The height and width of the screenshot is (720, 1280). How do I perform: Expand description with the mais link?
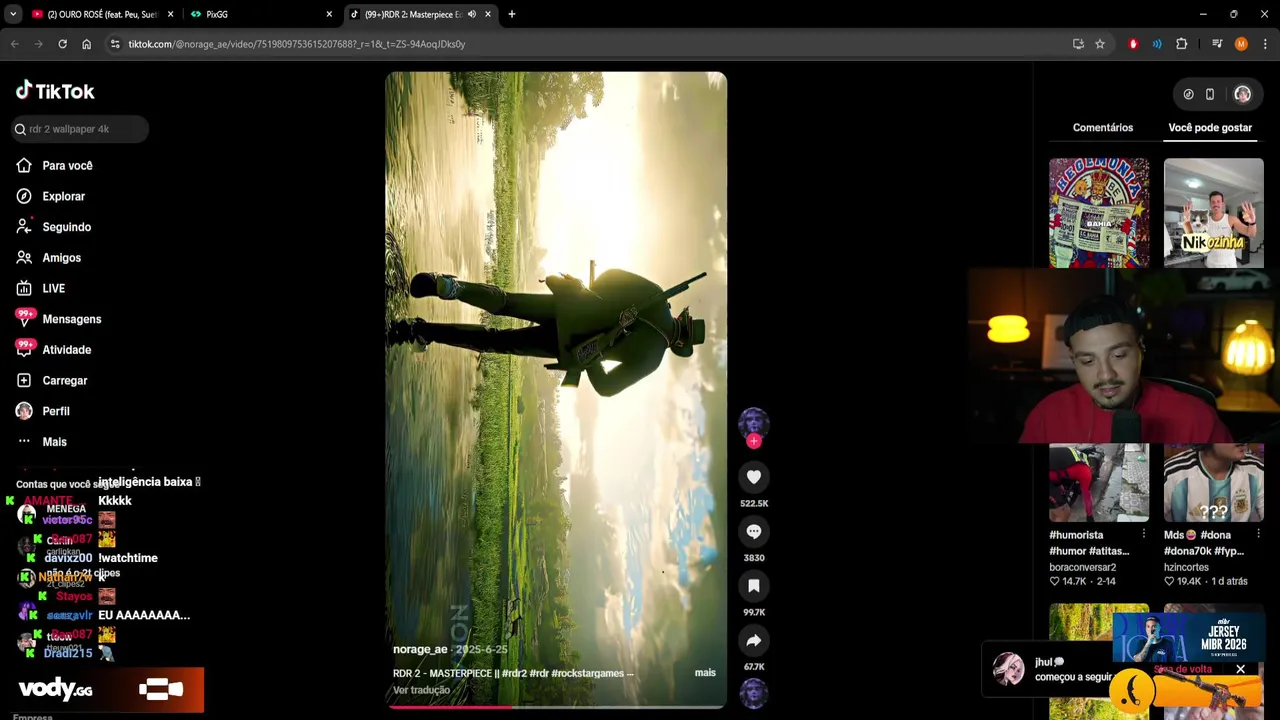tap(705, 673)
